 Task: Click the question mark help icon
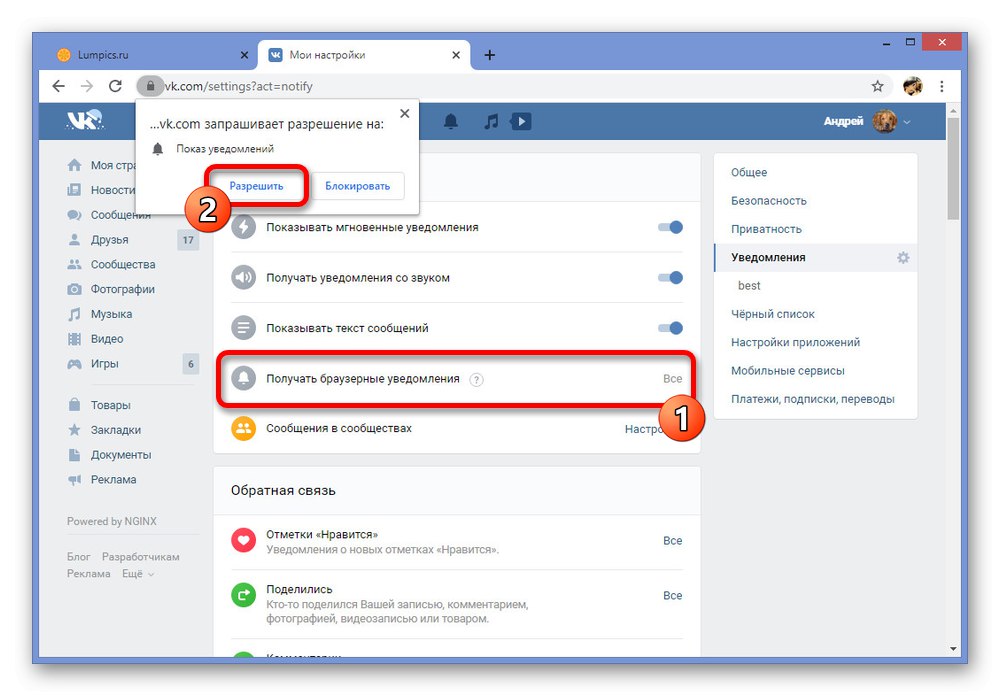[476, 380]
